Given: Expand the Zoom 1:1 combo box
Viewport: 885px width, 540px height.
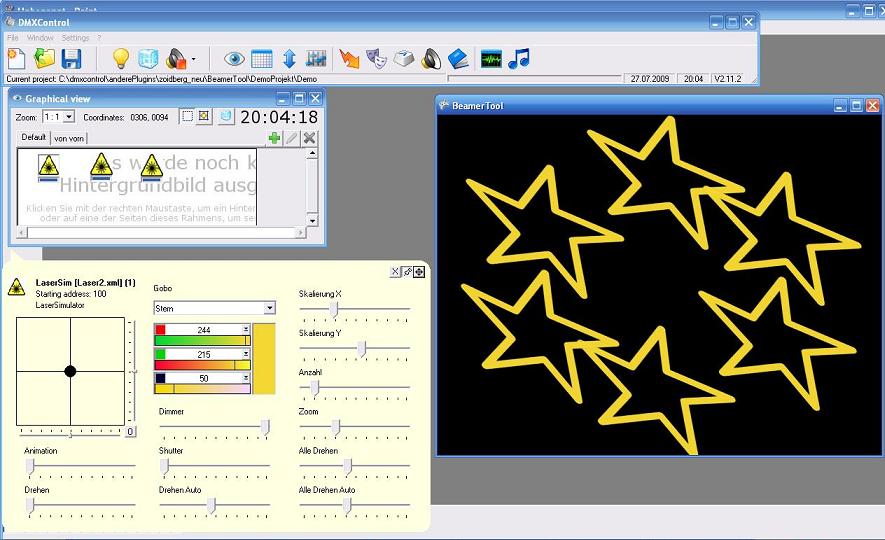Looking at the screenshot, I should [68, 117].
